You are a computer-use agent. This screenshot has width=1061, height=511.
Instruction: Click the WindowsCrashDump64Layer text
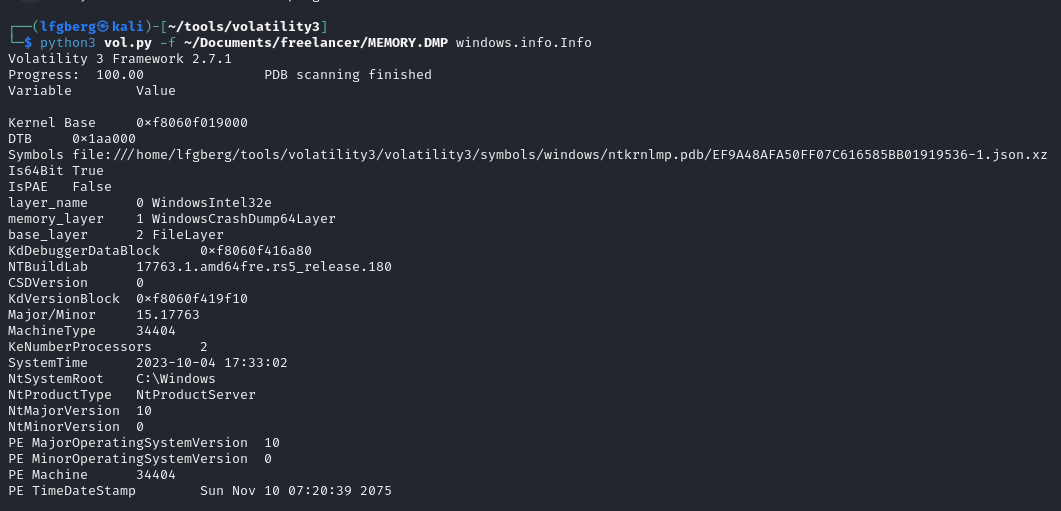244,219
